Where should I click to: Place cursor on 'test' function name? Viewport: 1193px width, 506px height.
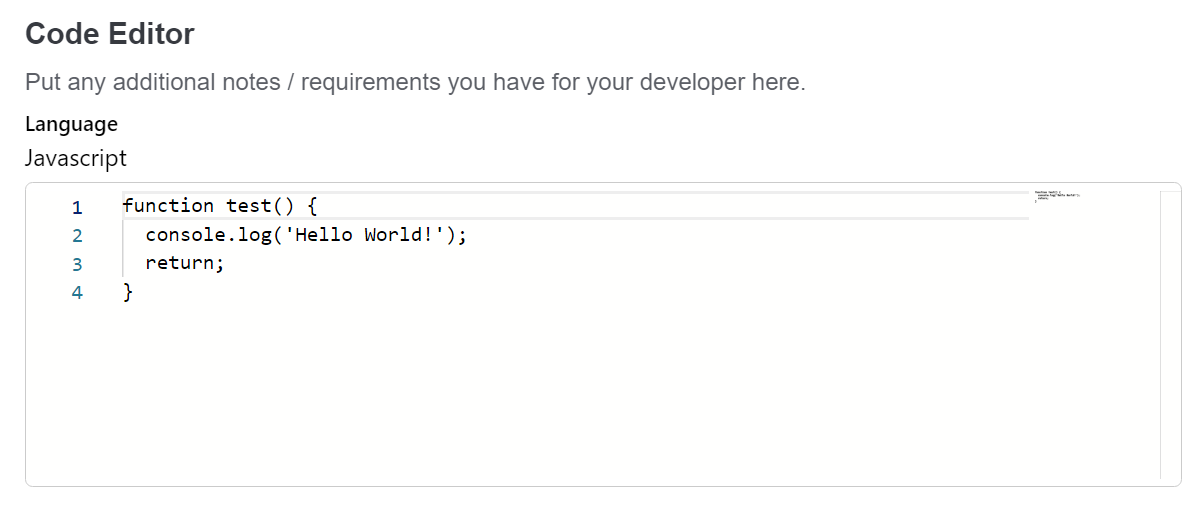click(250, 206)
